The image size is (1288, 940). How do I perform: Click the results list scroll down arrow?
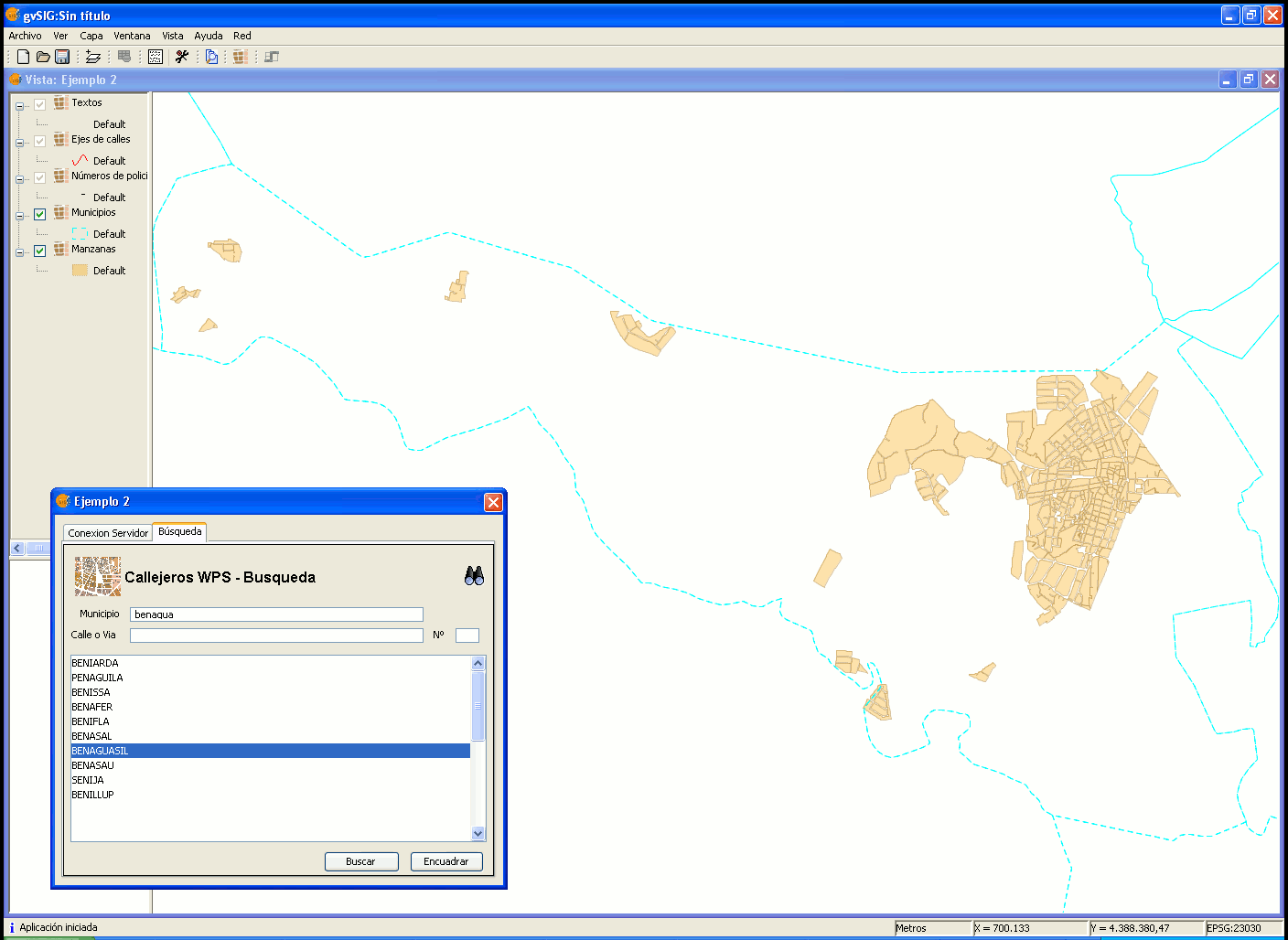coord(478,834)
